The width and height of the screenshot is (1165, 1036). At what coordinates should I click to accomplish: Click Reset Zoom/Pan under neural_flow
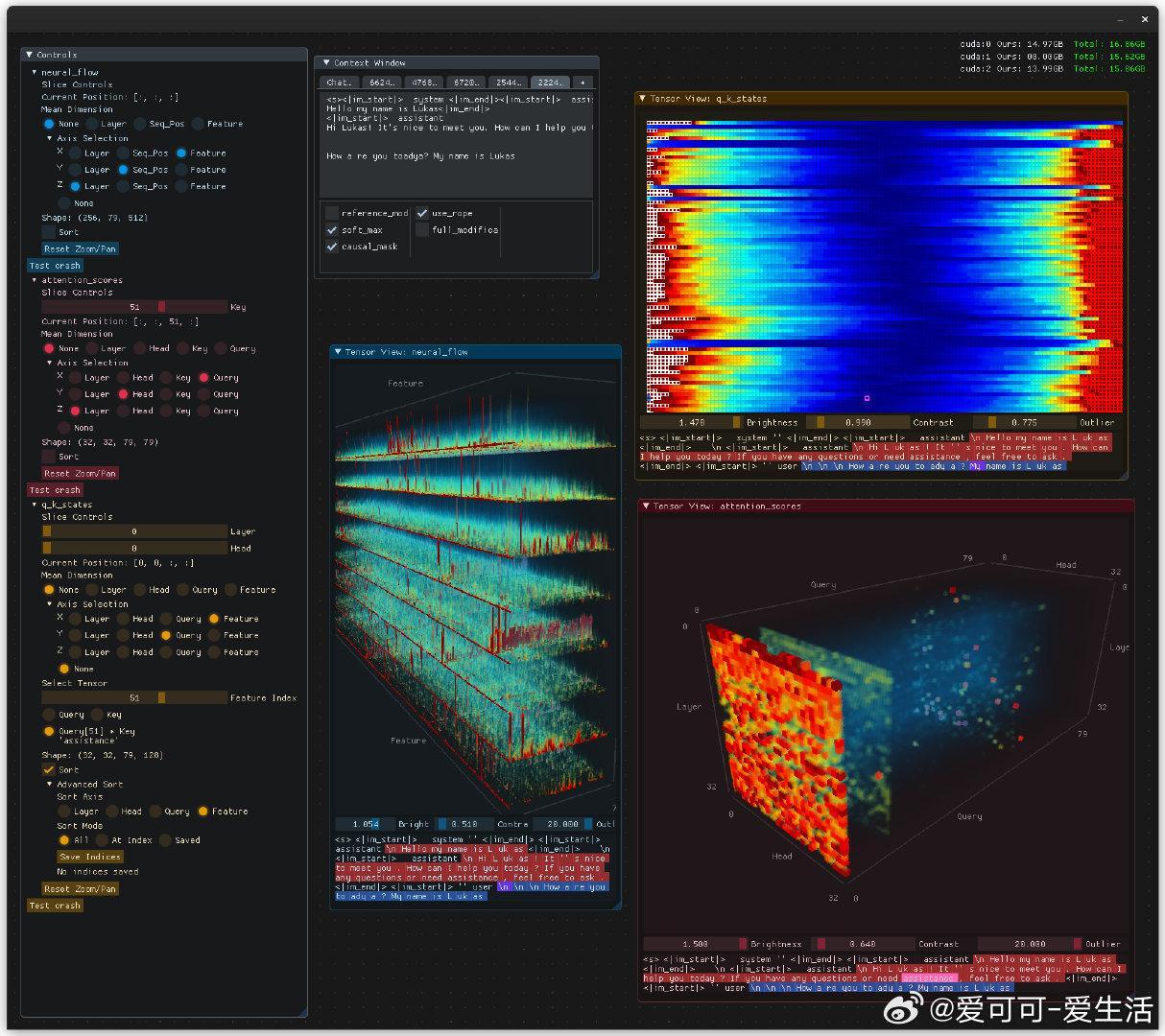tap(80, 248)
